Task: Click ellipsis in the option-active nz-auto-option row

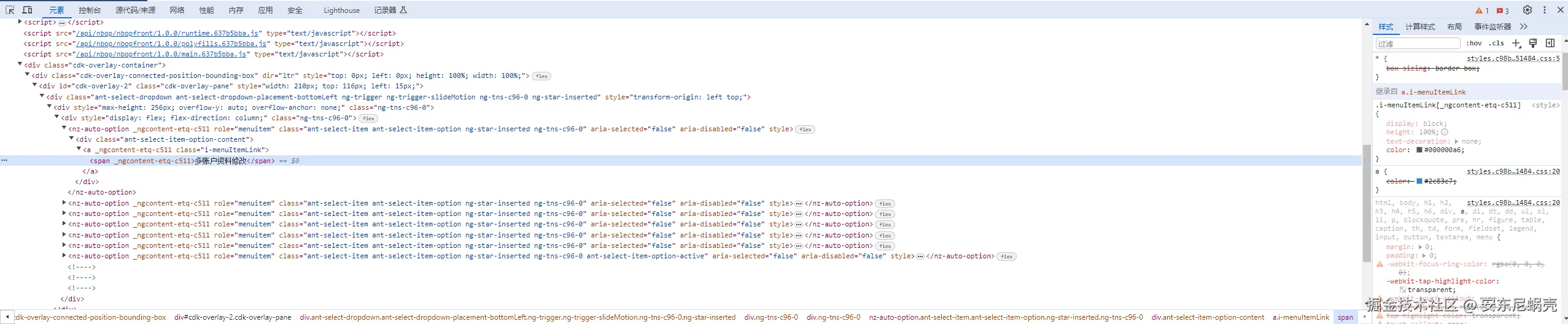Action: click(x=920, y=256)
